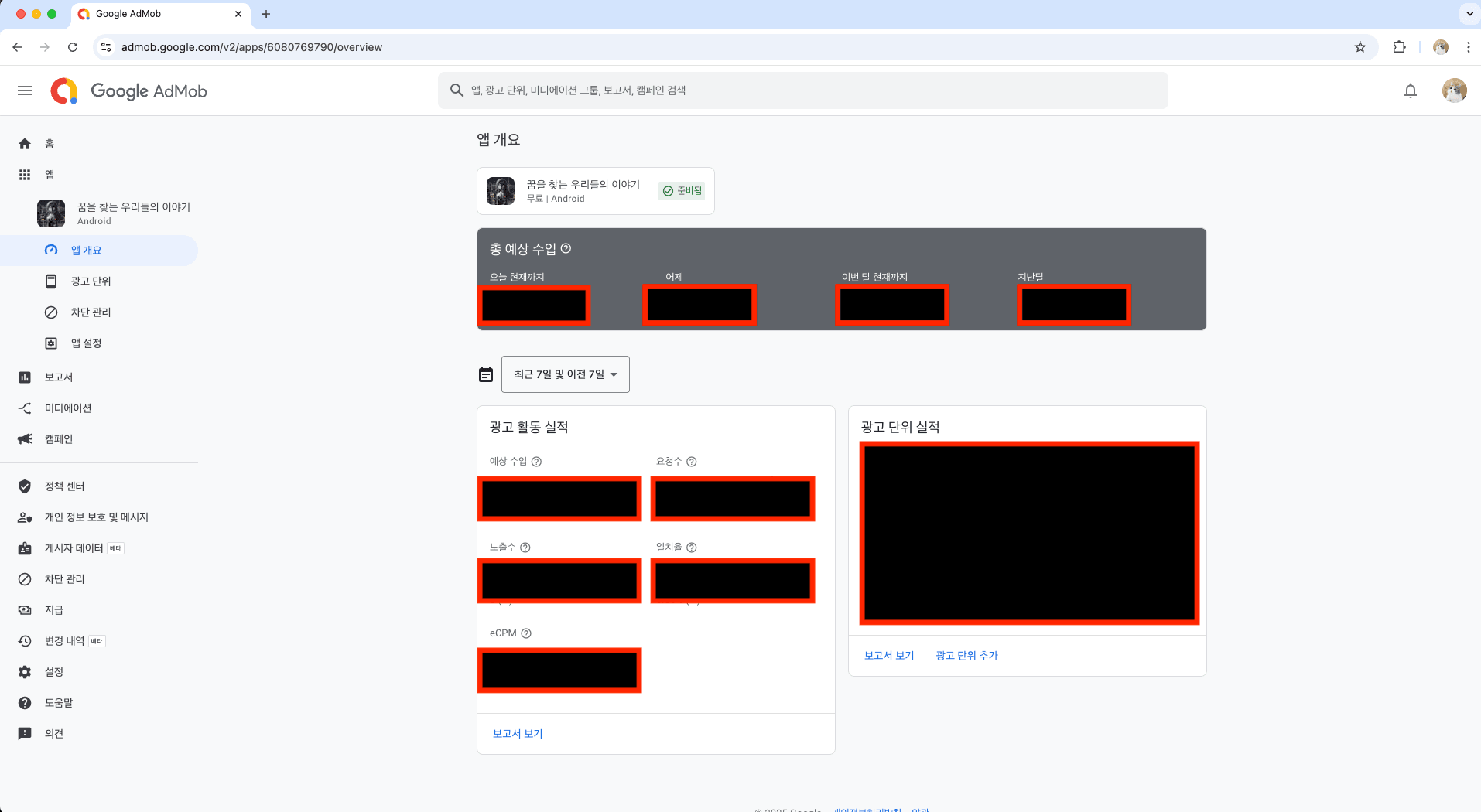This screenshot has width=1481, height=812.
Task: Click the 게시자 데이터 icon
Action: coord(25,548)
